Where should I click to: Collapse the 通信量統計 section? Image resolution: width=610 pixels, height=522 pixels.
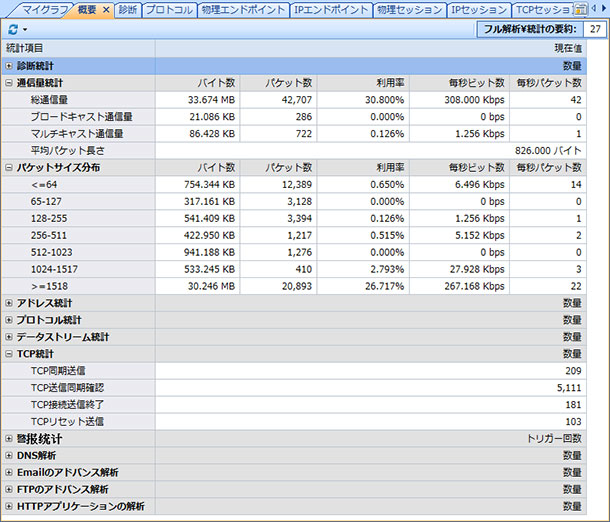[9, 83]
